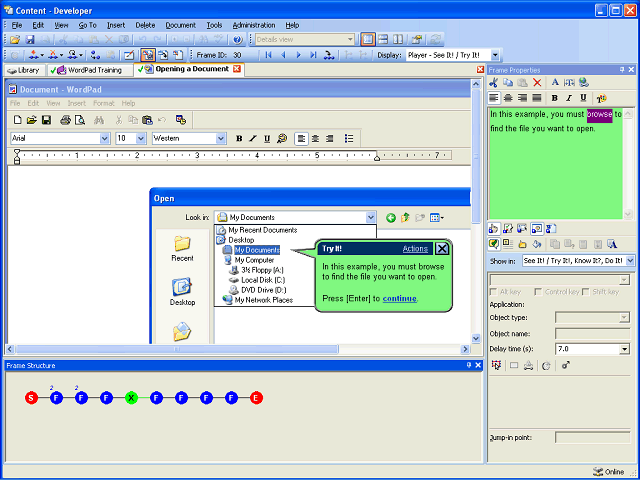Expand the Look in My Documents dropdown

(370, 218)
